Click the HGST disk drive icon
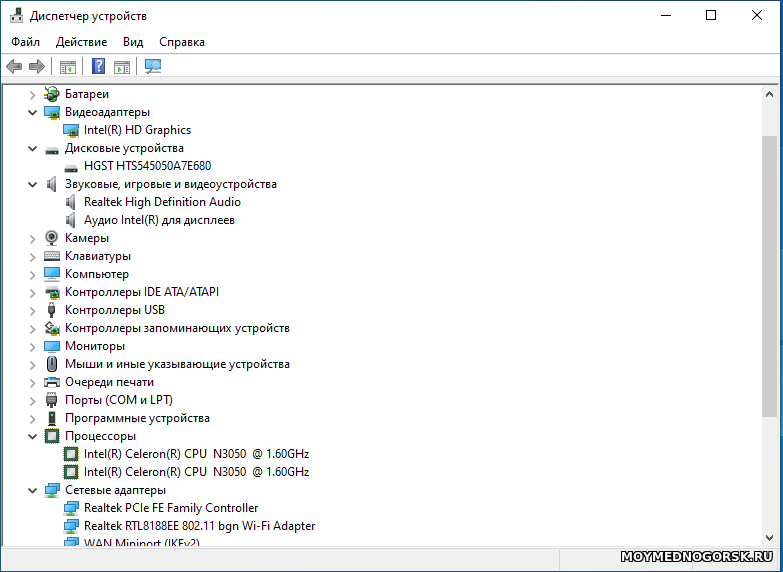783x572 pixels. click(x=71, y=167)
